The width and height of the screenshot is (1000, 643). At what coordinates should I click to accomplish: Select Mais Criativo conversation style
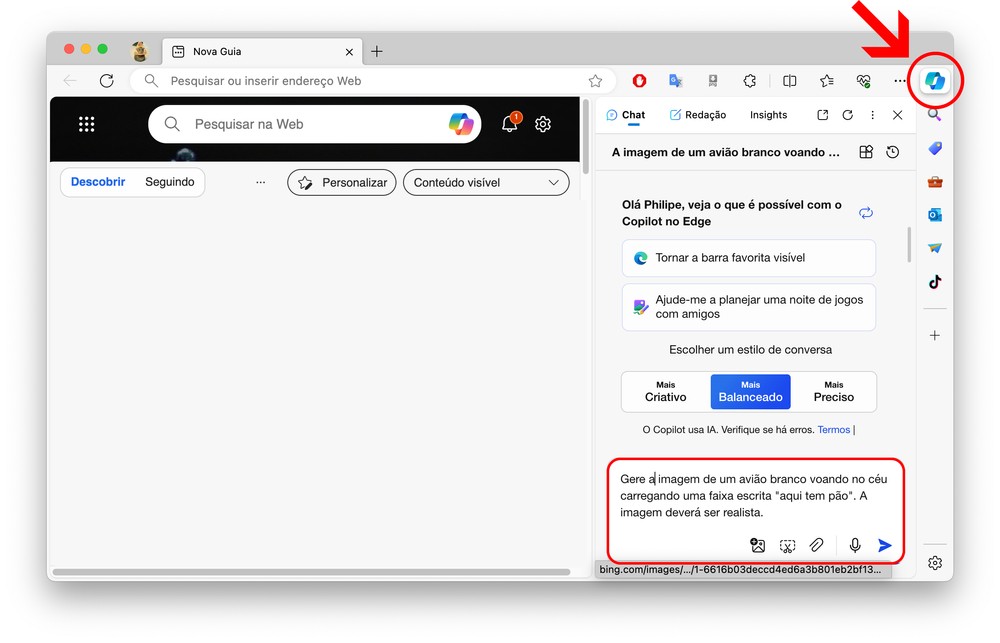coord(665,392)
